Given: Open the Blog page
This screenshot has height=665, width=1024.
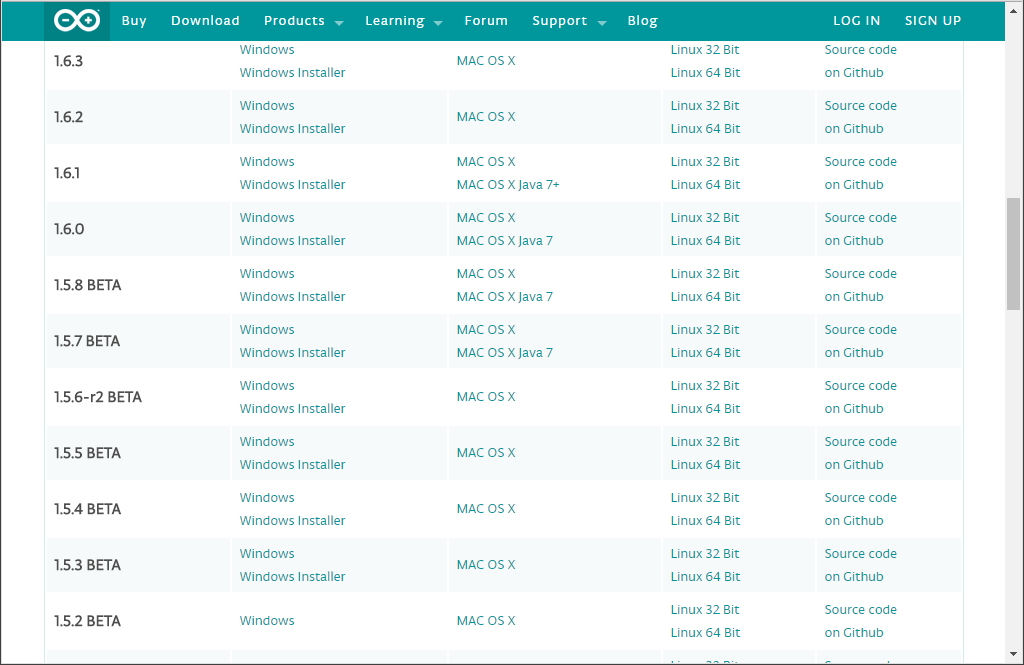Looking at the screenshot, I should pos(642,21).
